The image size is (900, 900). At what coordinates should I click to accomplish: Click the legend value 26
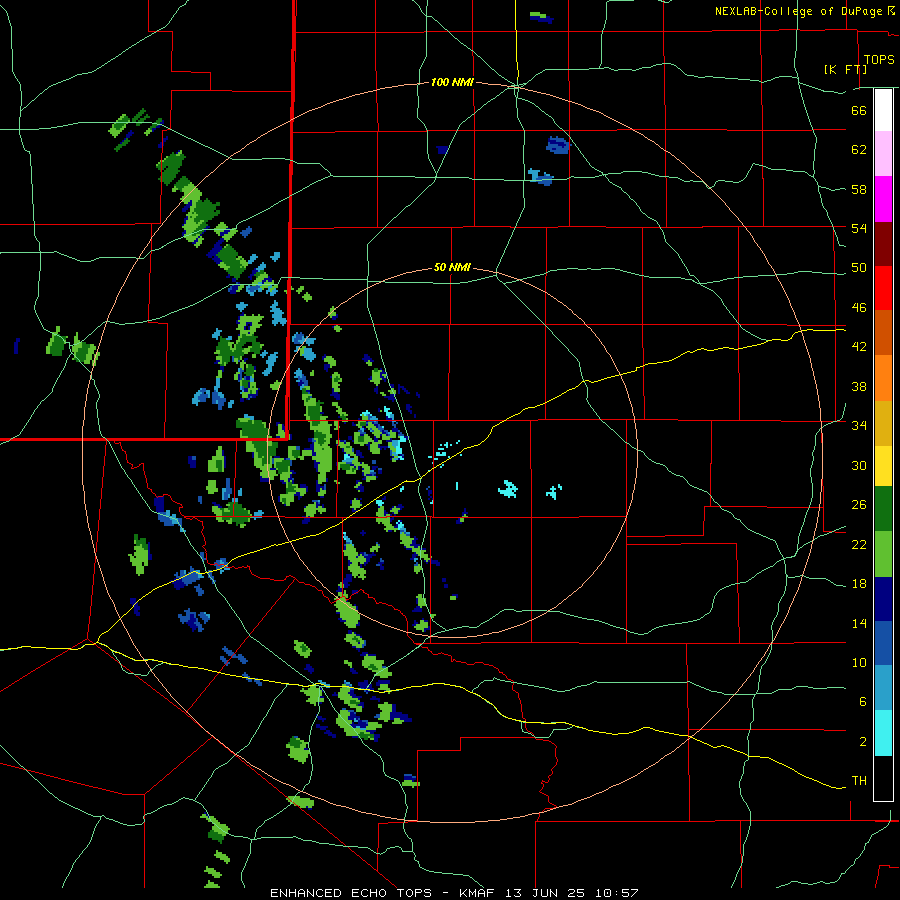(859, 505)
